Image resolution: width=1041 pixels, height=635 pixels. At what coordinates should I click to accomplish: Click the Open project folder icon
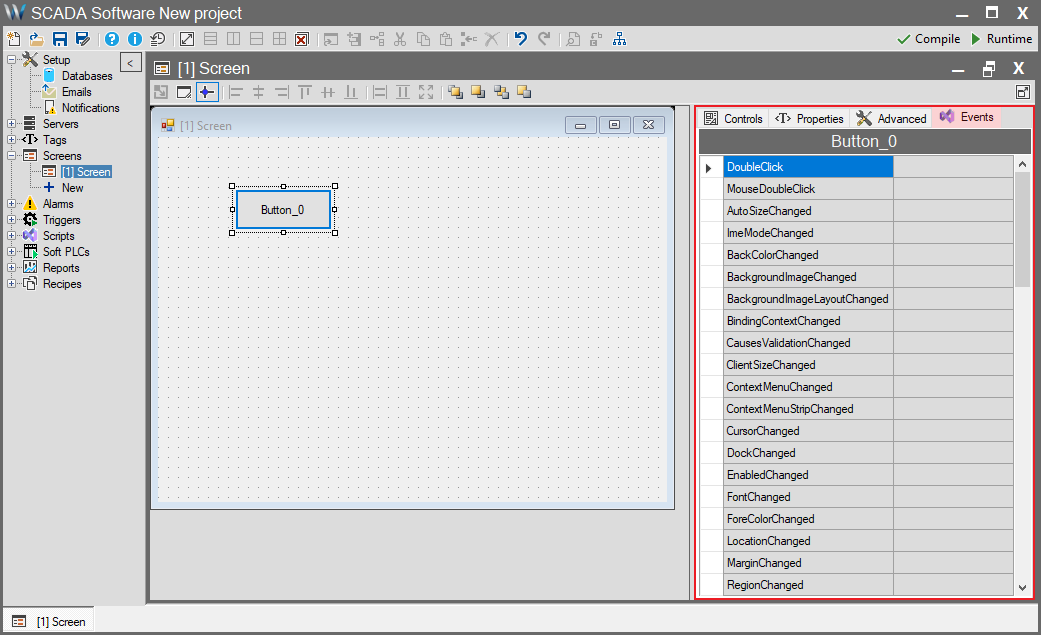point(36,39)
